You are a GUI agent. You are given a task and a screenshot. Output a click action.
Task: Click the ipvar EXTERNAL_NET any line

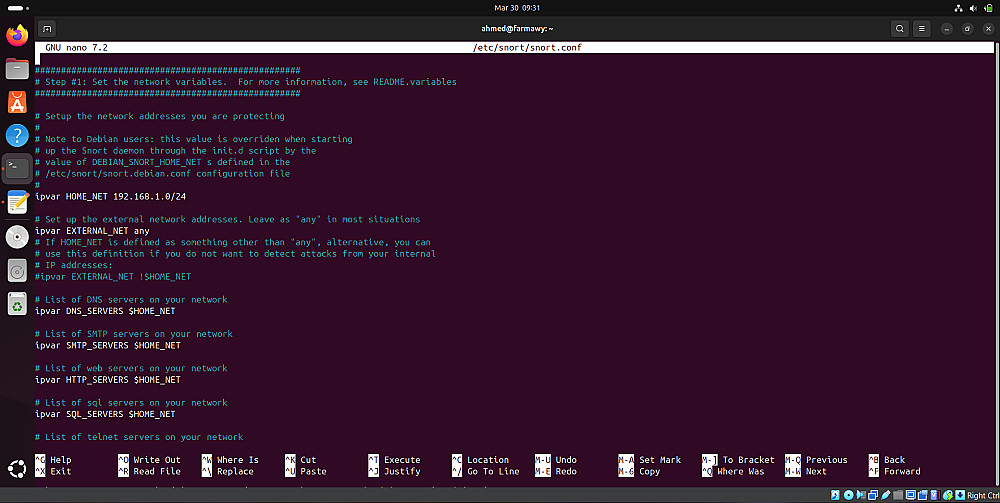click(x=92, y=231)
